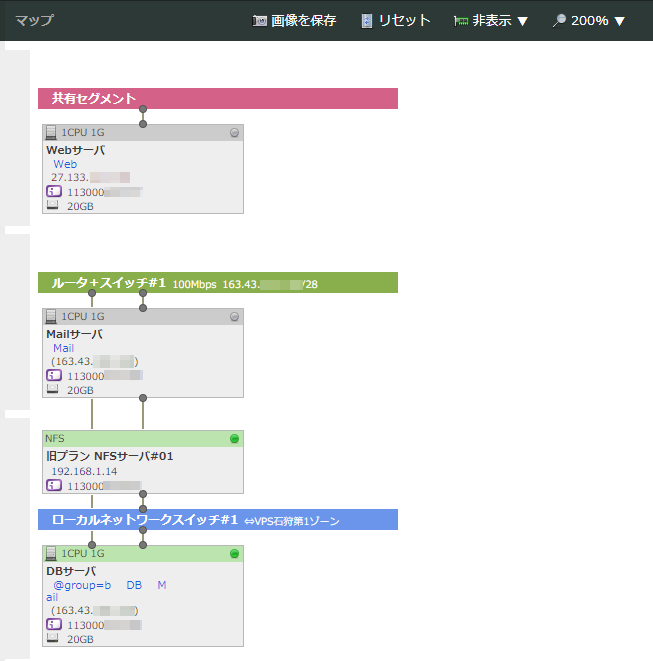653x661 pixels.
Task: Click the green status indicator on NFS appliance
Action: [234, 438]
